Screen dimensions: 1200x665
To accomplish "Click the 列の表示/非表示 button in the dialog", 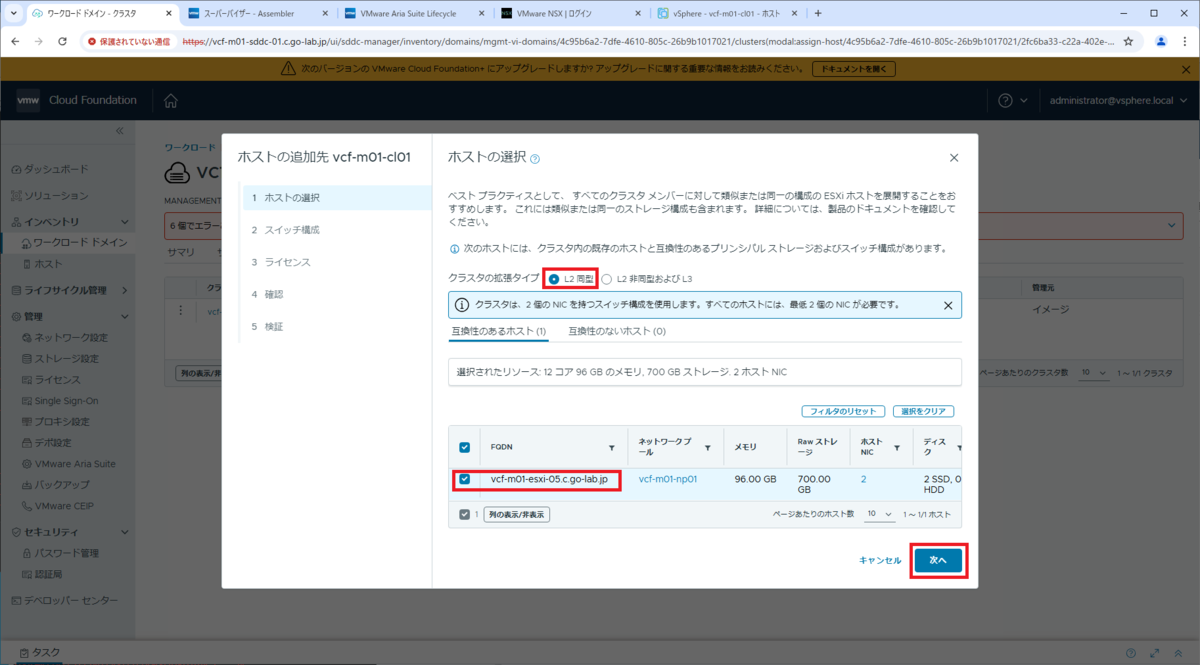I will pyautogui.click(x=517, y=514).
